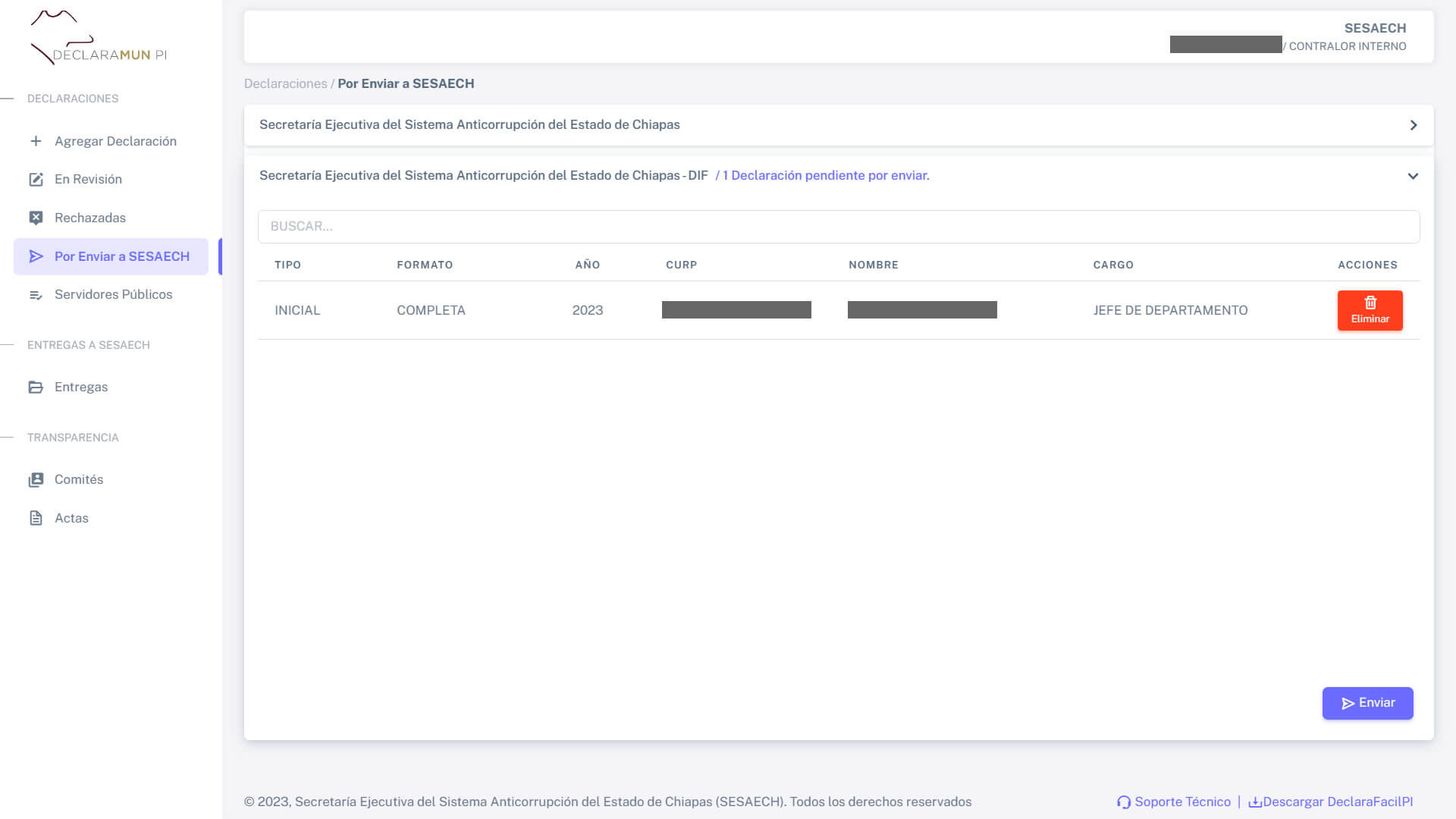Open the Soporte Técnico link
Image resolution: width=1456 pixels, height=819 pixels.
coord(1174,802)
